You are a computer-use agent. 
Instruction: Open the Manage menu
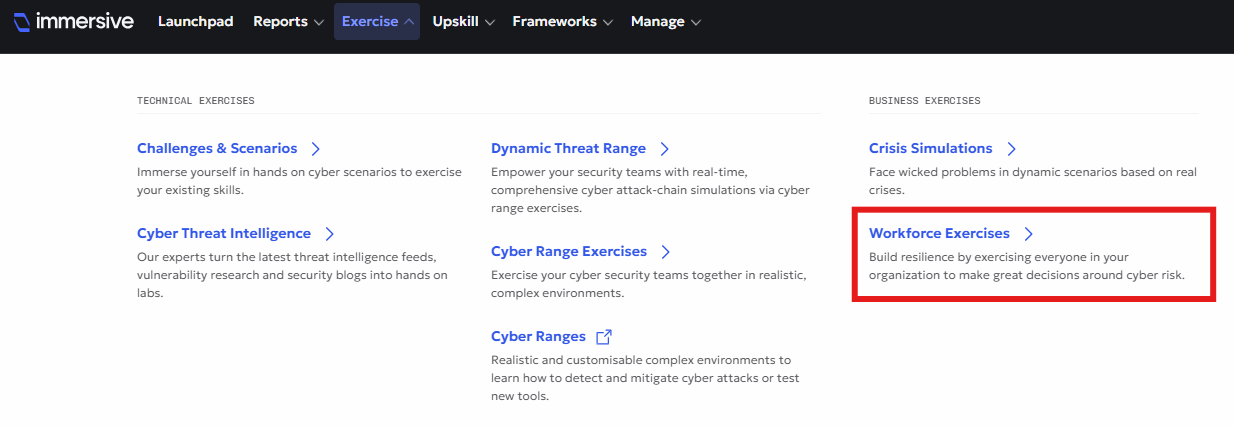[x=666, y=21]
